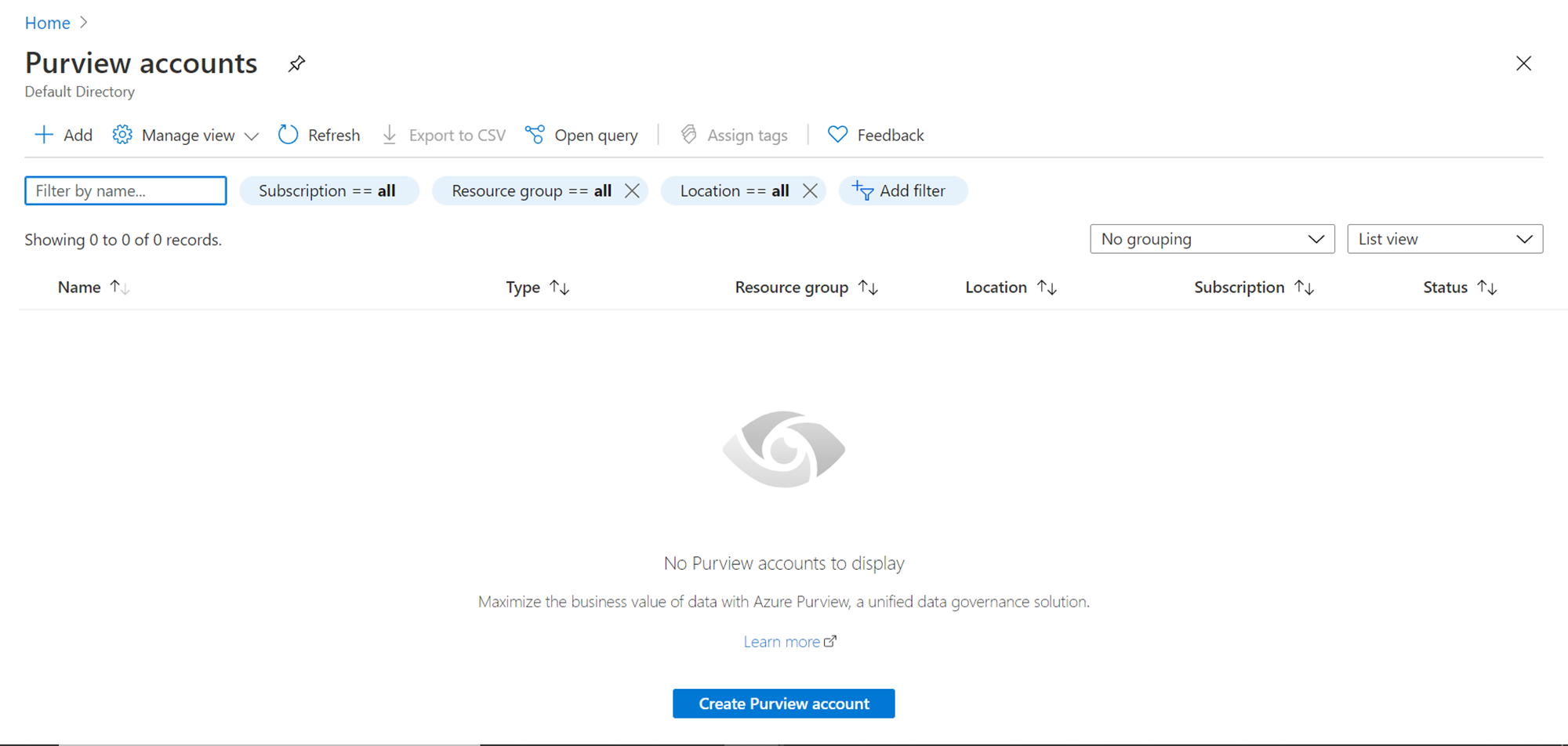Click the Add plus icon
Image resolution: width=1568 pixels, height=746 pixels.
tap(44, 135)
